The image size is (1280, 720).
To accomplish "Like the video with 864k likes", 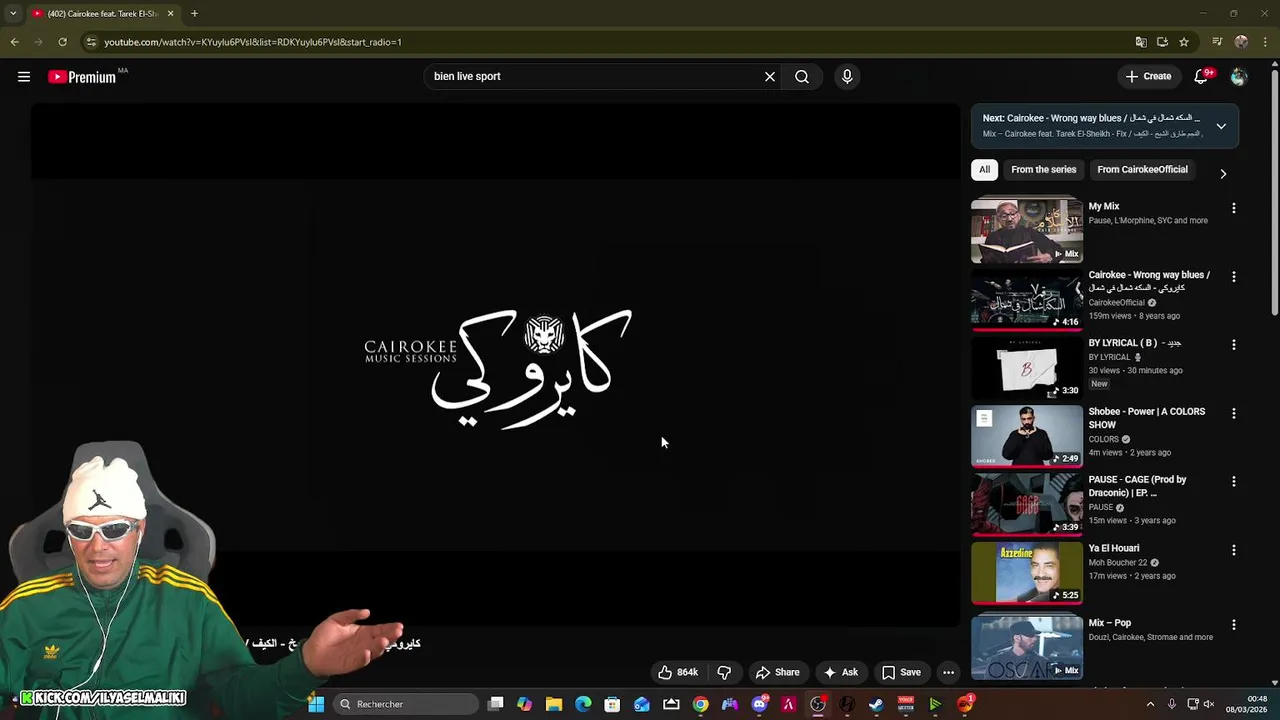I will (x=678, y=672).
